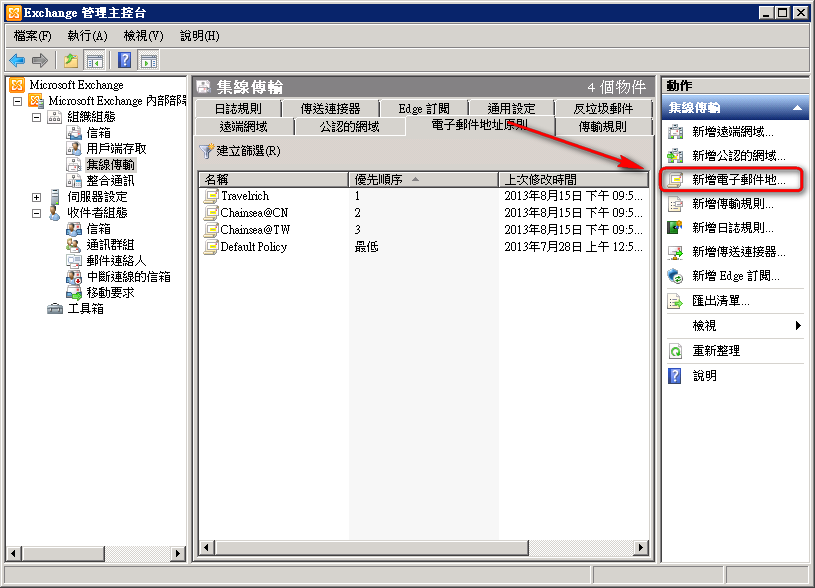815x588 pixels.
Task: Collapse the 收件者組態 tree node
Action: (x=36, y=214)
